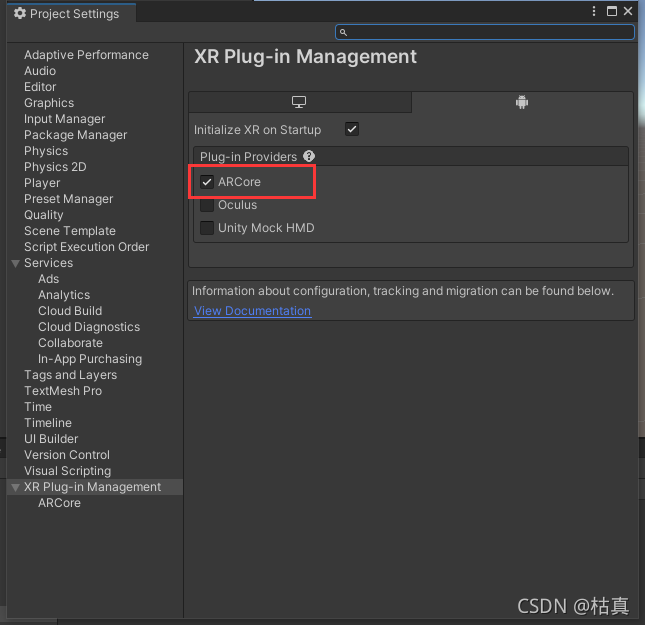The width and height of the screenshot is (645, 625).
Task: Open Time settings
Action: coord(38,407)
